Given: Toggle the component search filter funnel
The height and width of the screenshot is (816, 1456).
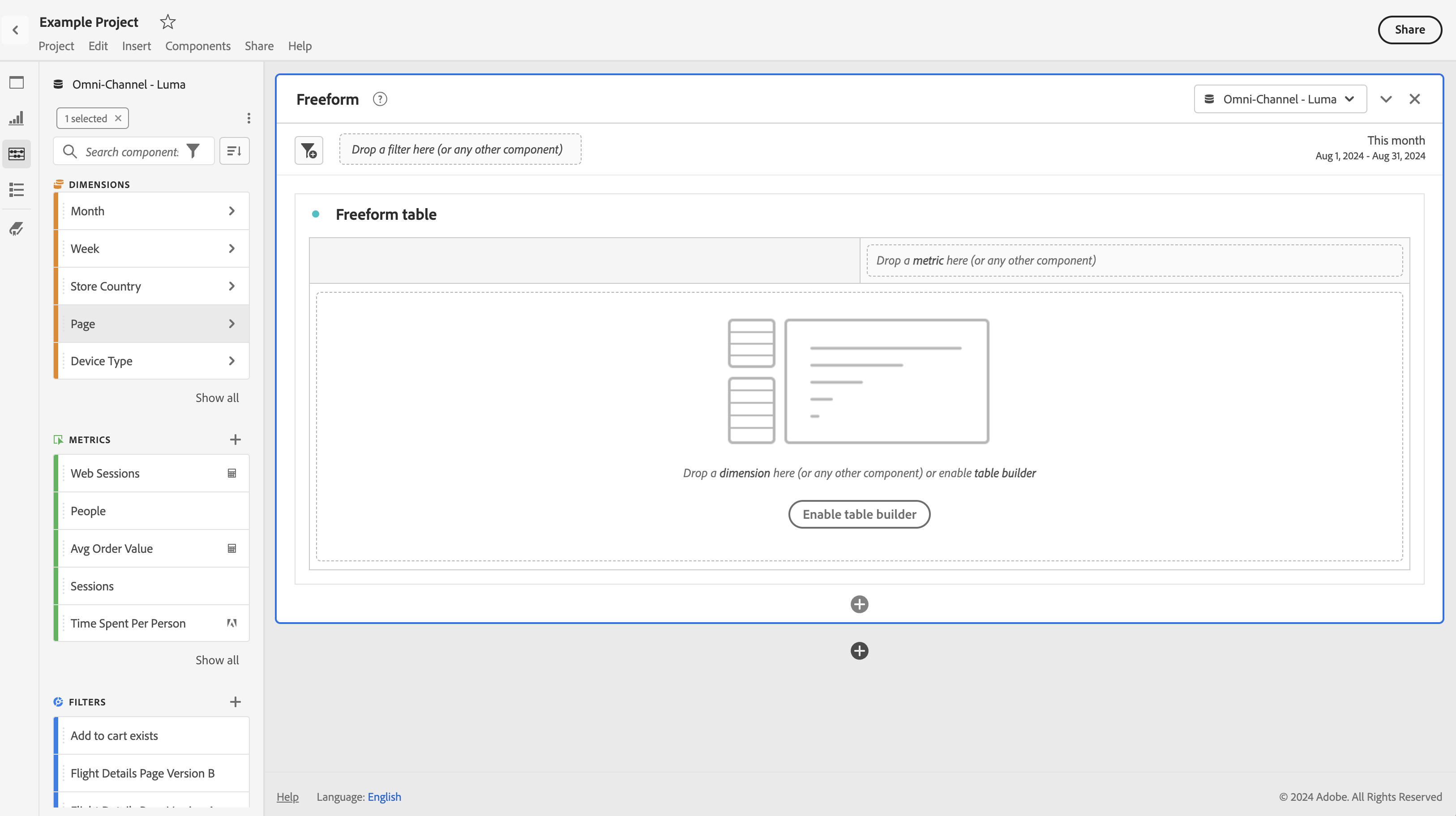Looking at the screenshot, I should (193, 151).
